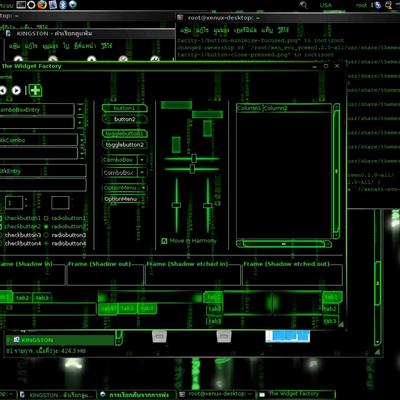Click button1

click(x=125, y=108)
